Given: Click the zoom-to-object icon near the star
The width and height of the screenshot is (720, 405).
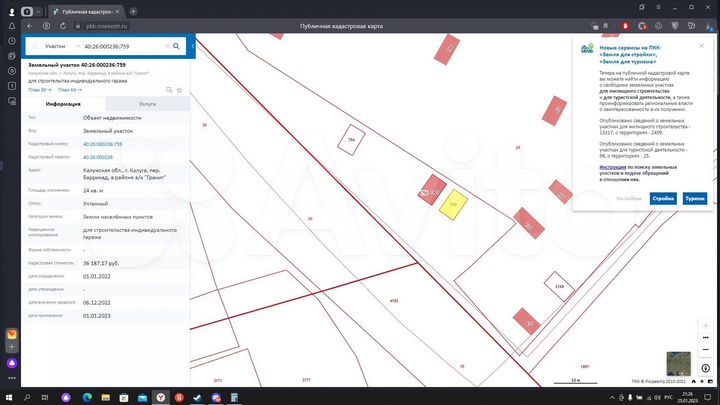Looking at the screenshot, I should point(169,90).
